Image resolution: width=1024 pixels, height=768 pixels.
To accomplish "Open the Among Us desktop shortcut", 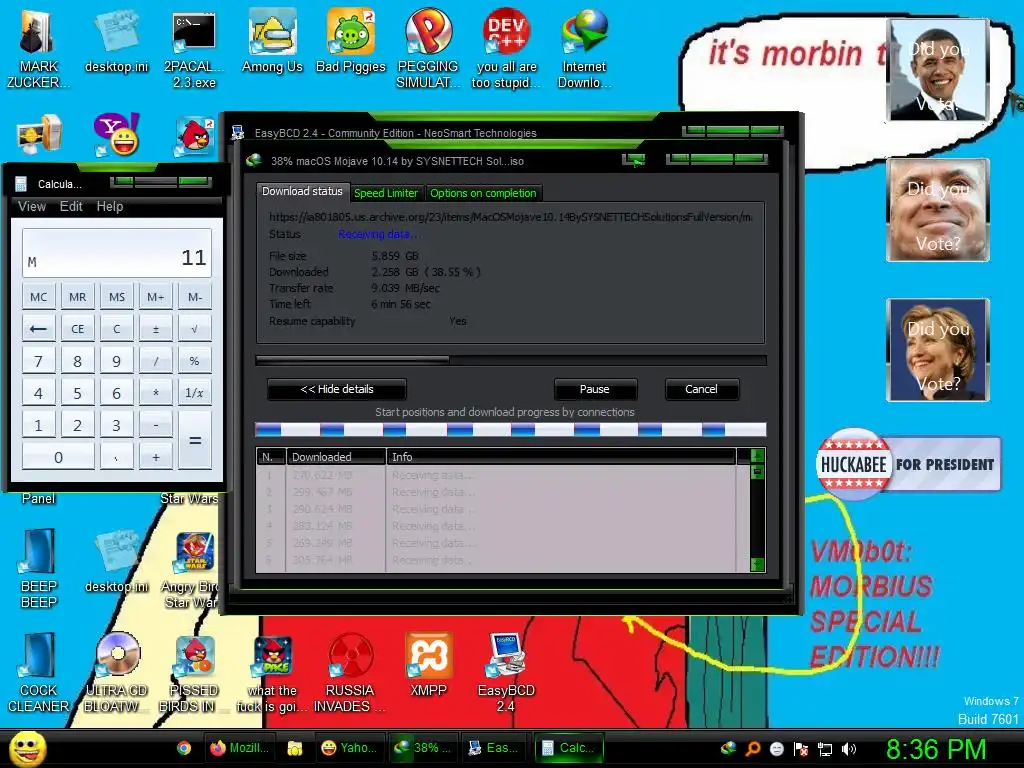I will coord(272,40).
